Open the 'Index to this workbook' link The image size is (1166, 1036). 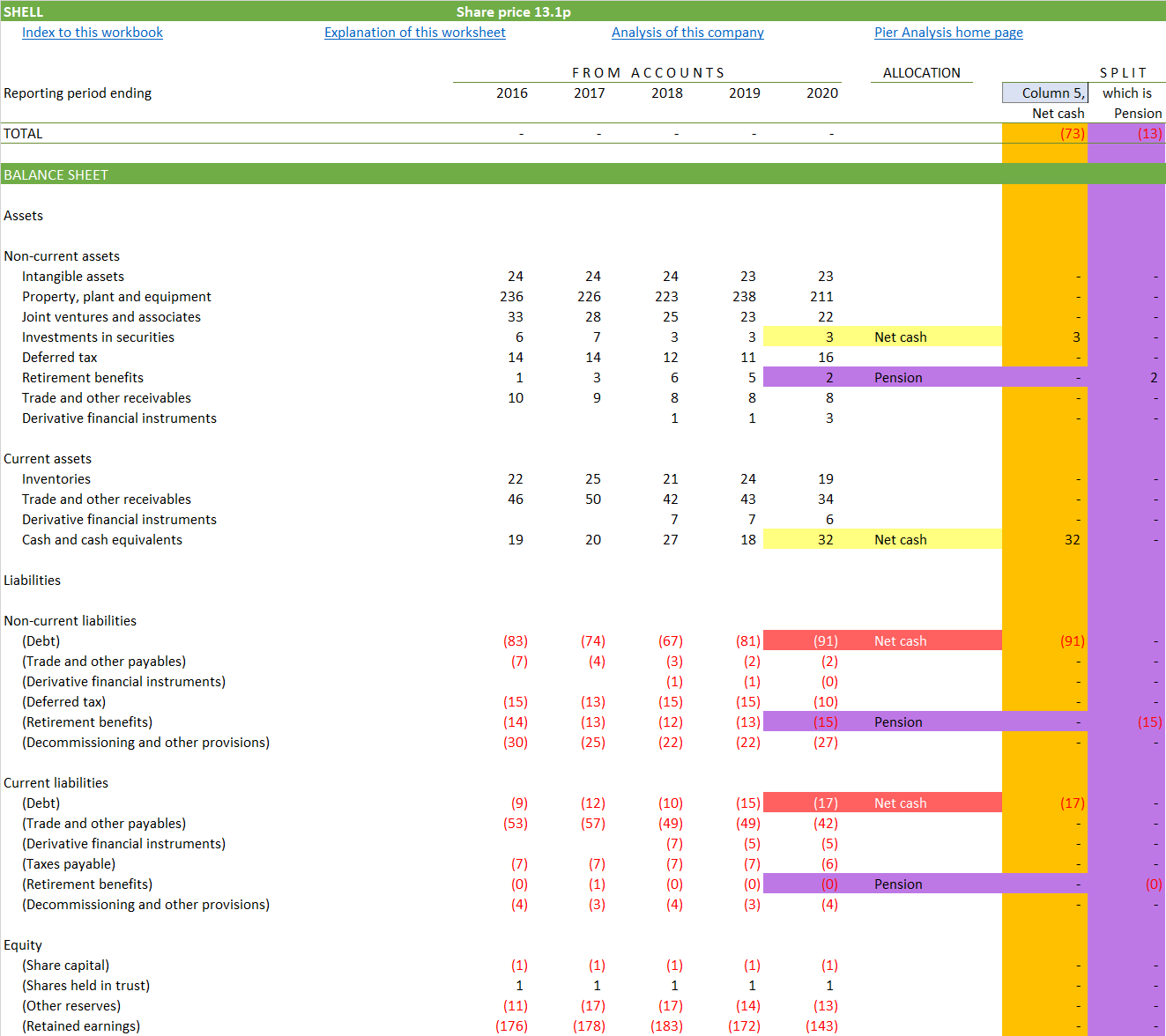tap(93, 33)
